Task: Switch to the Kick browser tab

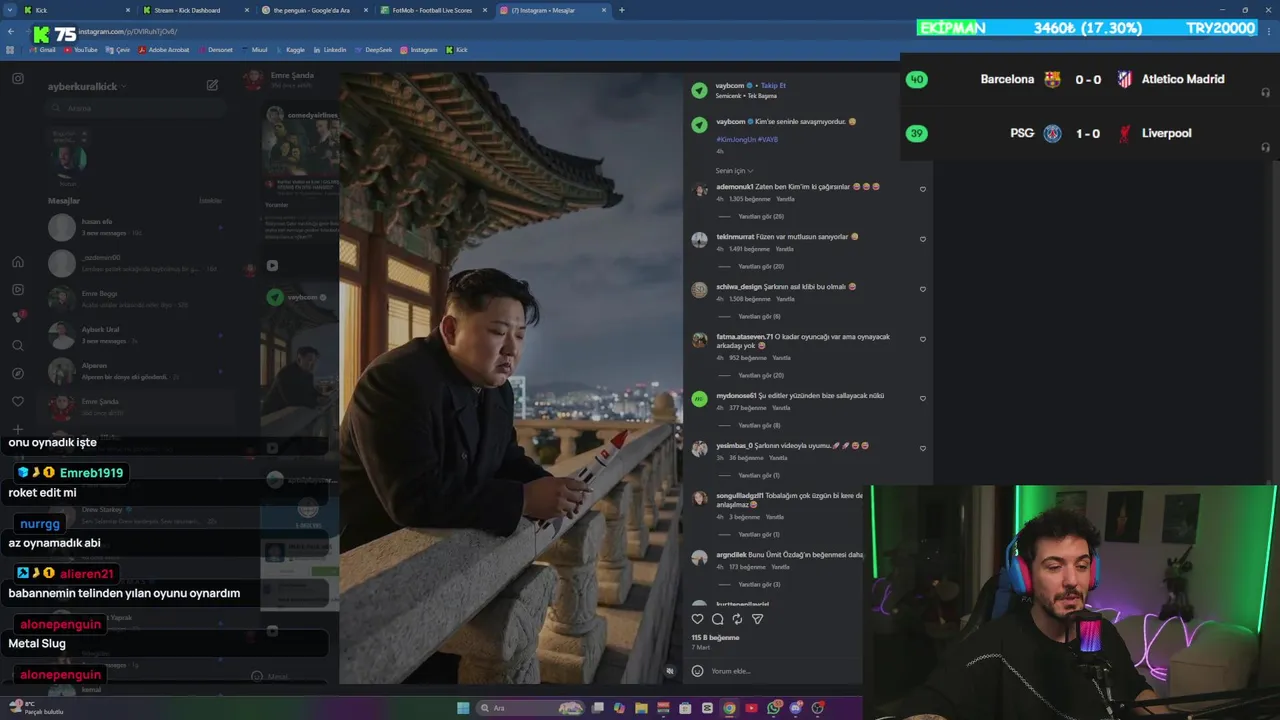Action: tap(76, 10)
